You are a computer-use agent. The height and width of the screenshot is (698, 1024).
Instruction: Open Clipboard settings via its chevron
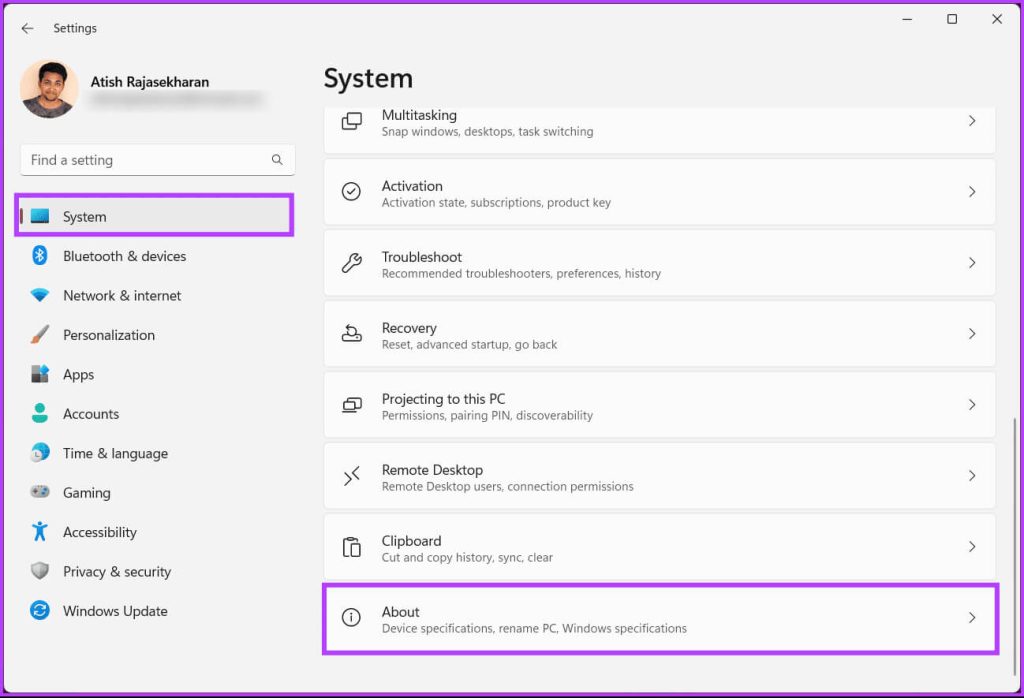click(971, 547)
